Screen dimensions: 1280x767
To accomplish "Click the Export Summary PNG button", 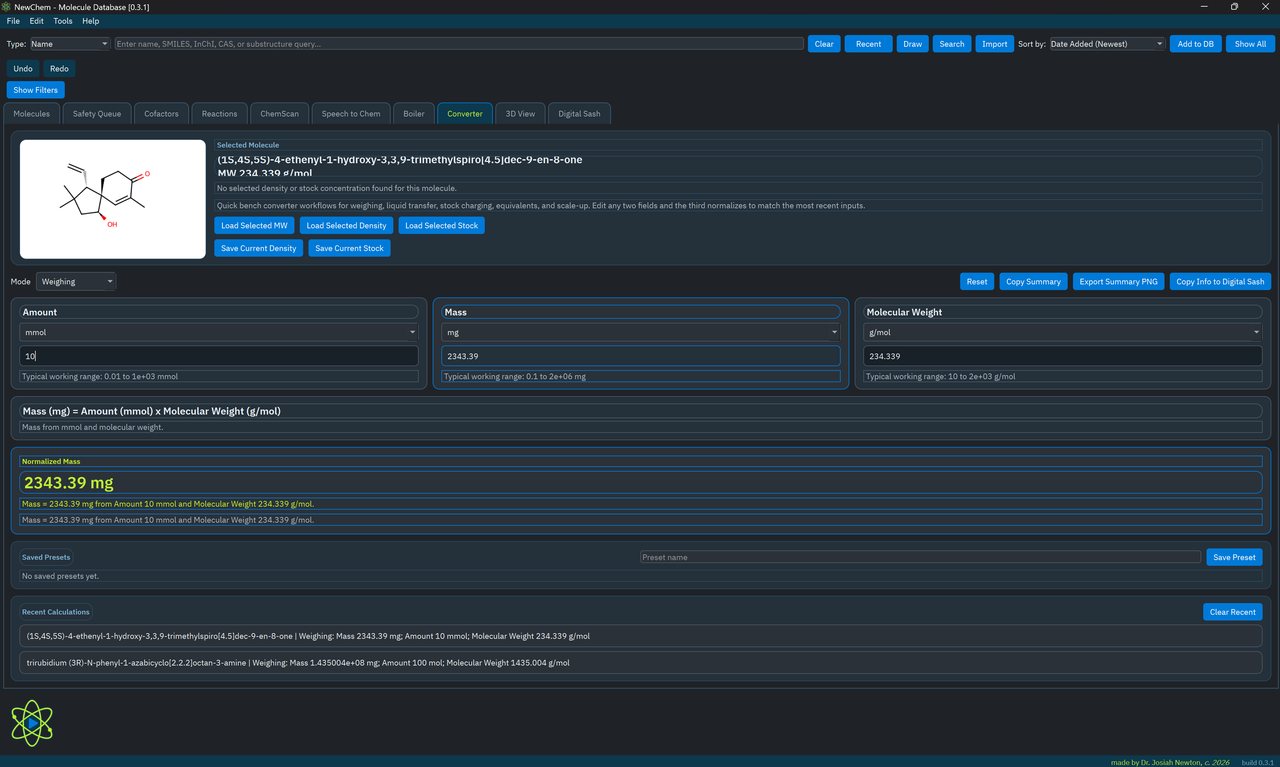I will 1118,281.
